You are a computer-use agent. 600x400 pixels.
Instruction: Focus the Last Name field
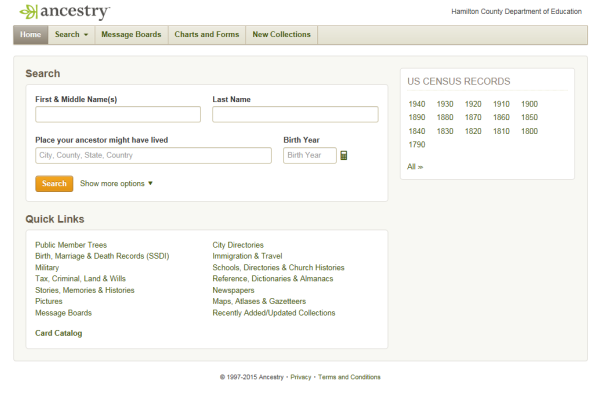(x=295, y=114)
